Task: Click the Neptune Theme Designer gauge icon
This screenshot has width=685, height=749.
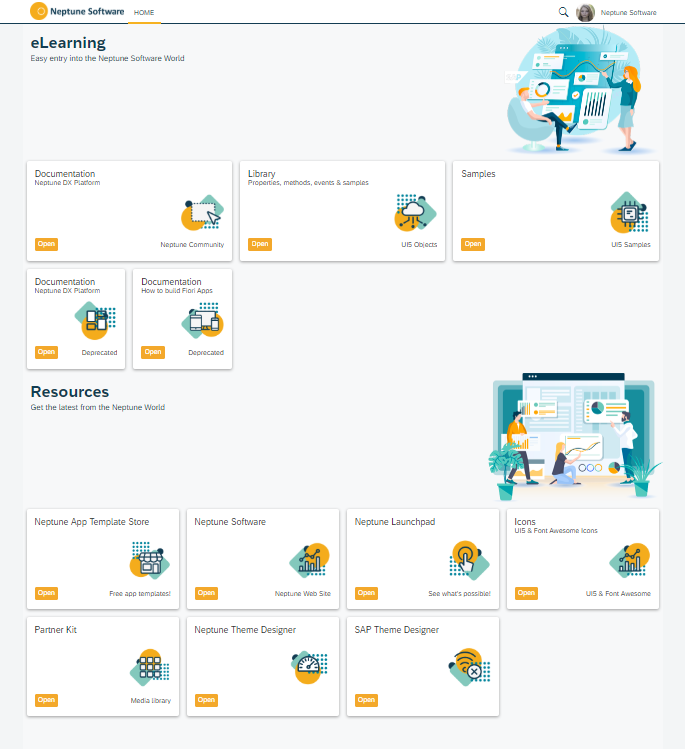Action: tap(309, 667)
